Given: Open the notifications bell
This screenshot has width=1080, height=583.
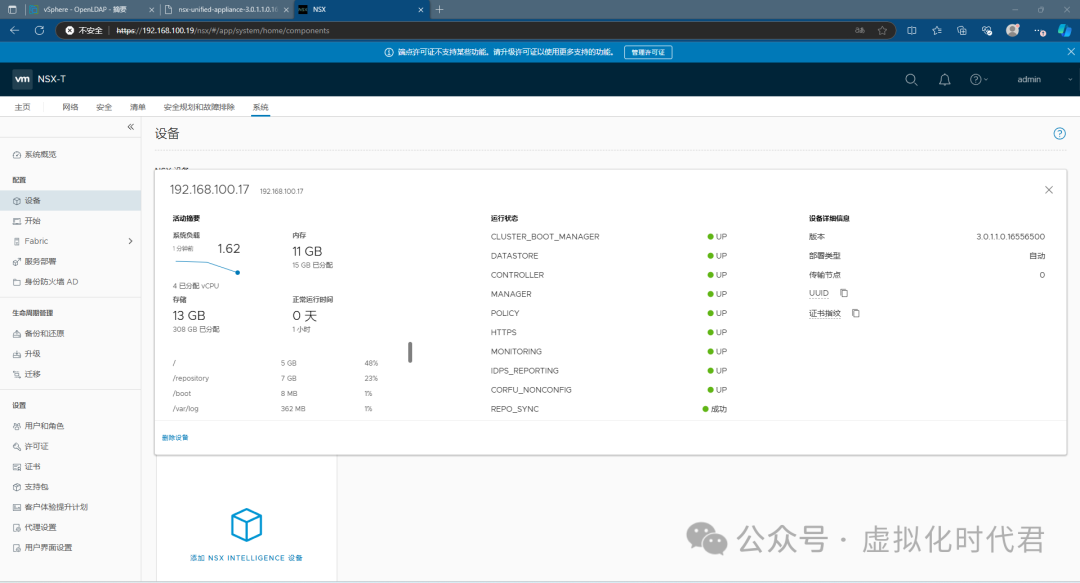Looking at the screenshot, I should point(944,80).
